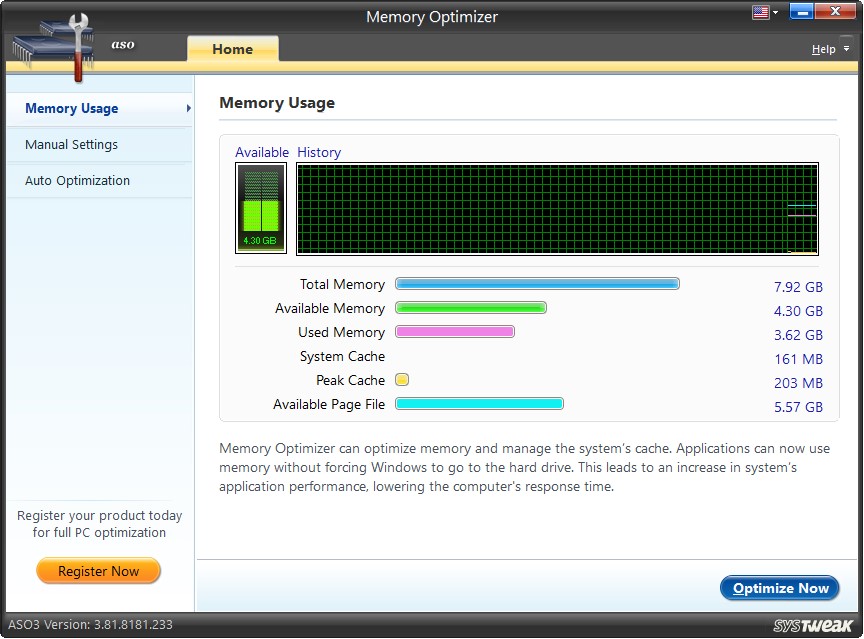Click the Total Memory progress bar

coord(537,284)
